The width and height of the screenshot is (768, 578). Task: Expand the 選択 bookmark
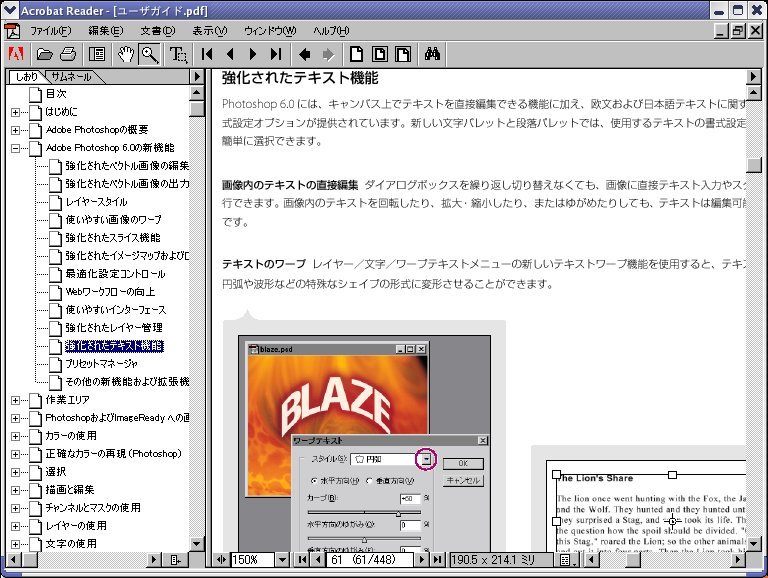[15, 472]
